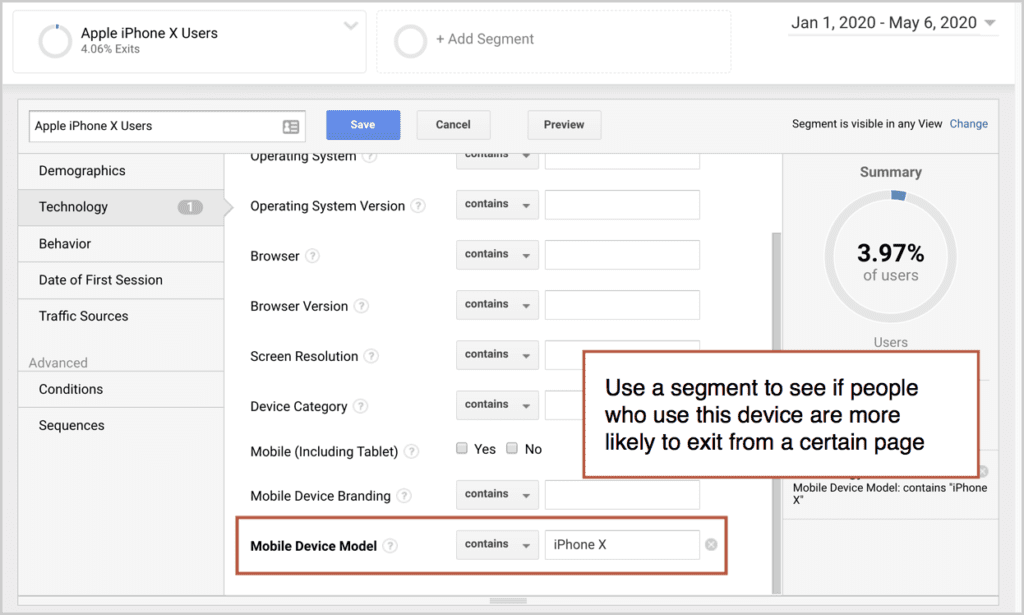Click the Apple iPhone X Users donut icon
The height and width of the screenshot is (615, 1024).
click(x=55, y=41)
